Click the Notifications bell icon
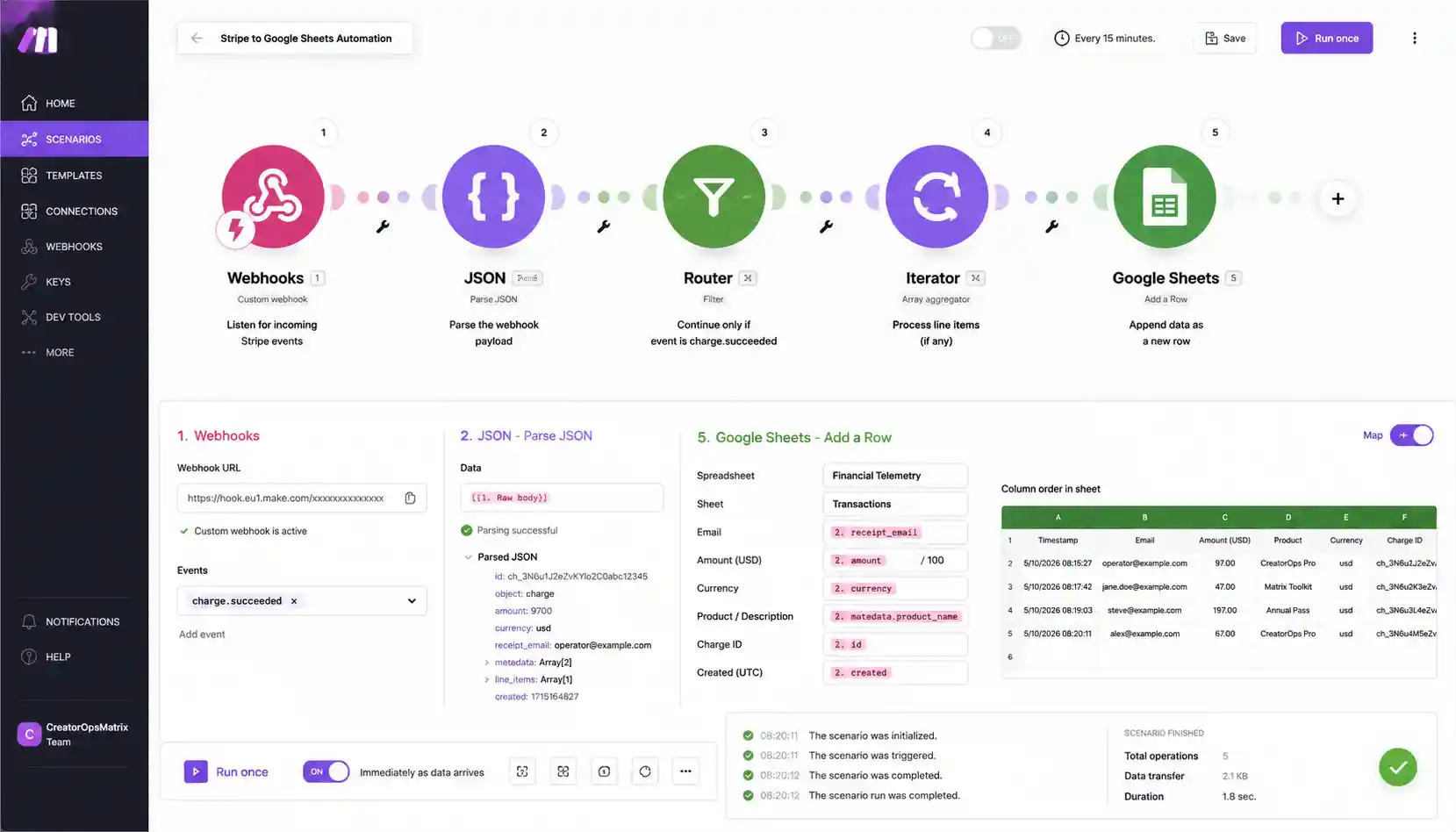This screenshot has width=1456, height=832. click(x=29, y=621)
